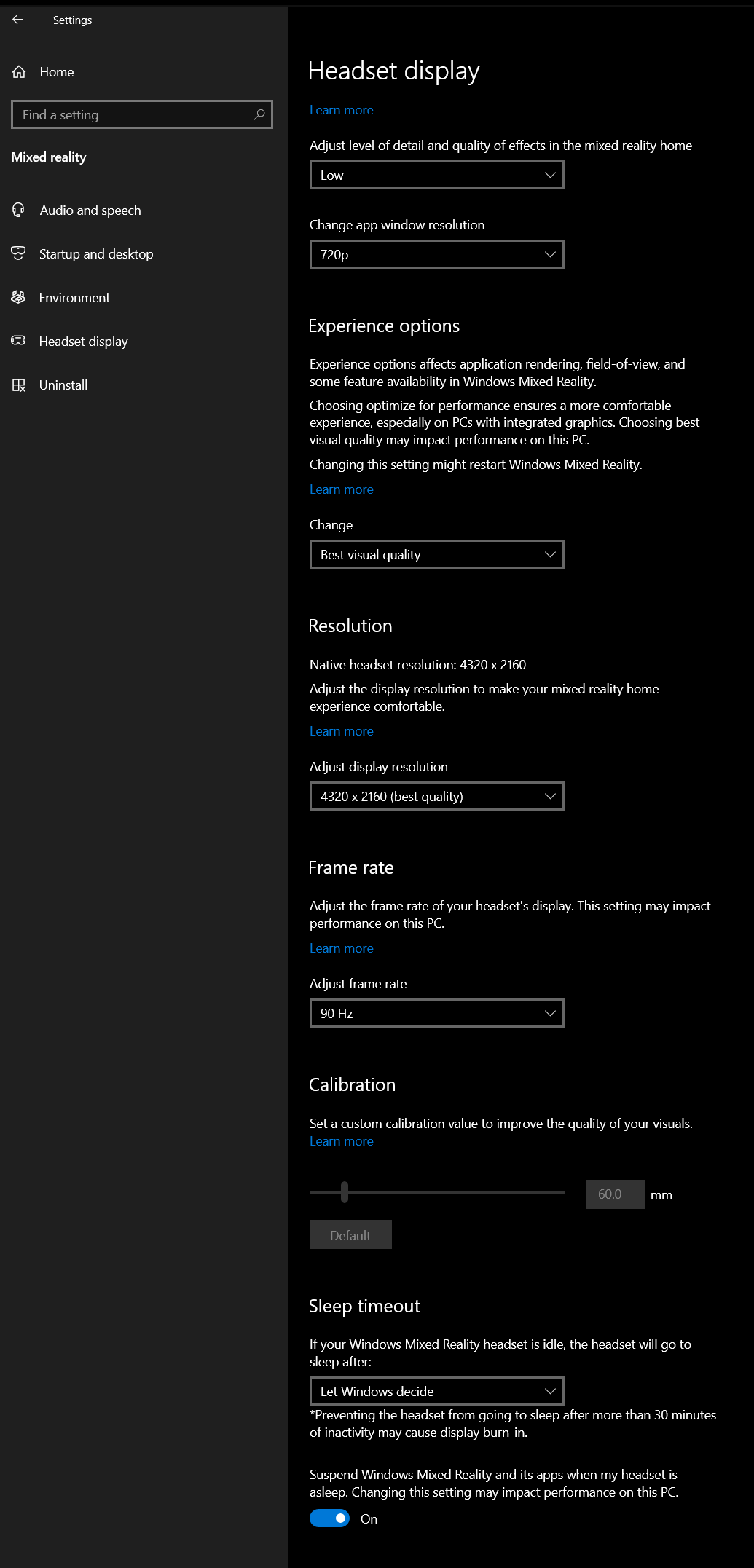Turn off the suspend Mixed Reality toggle
The width and height of the screenshot is (754, 1568).
tap(330, 1518)
